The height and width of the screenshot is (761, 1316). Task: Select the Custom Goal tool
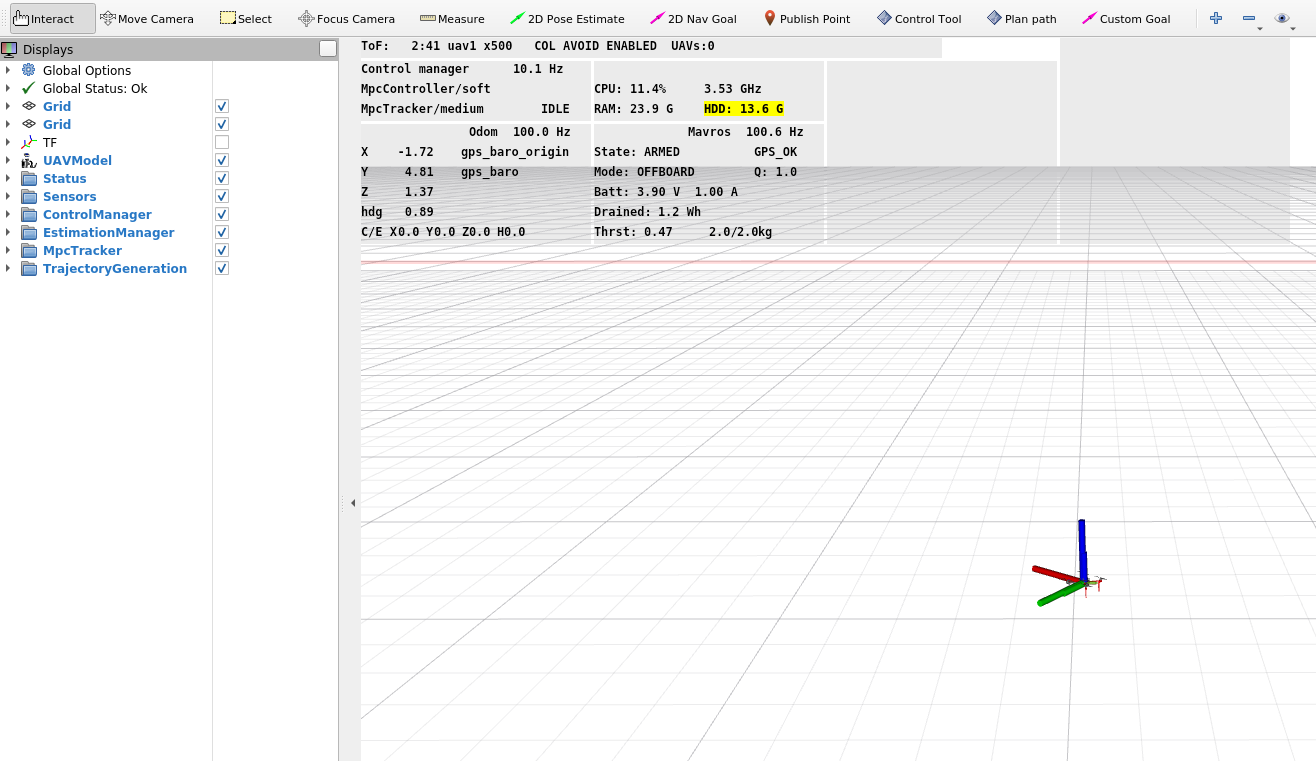click(x=1126, y=18)
